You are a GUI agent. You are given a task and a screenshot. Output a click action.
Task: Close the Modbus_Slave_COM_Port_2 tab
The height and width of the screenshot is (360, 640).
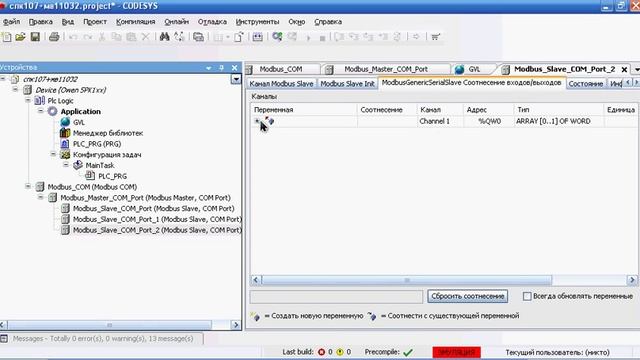click(624, 70)
